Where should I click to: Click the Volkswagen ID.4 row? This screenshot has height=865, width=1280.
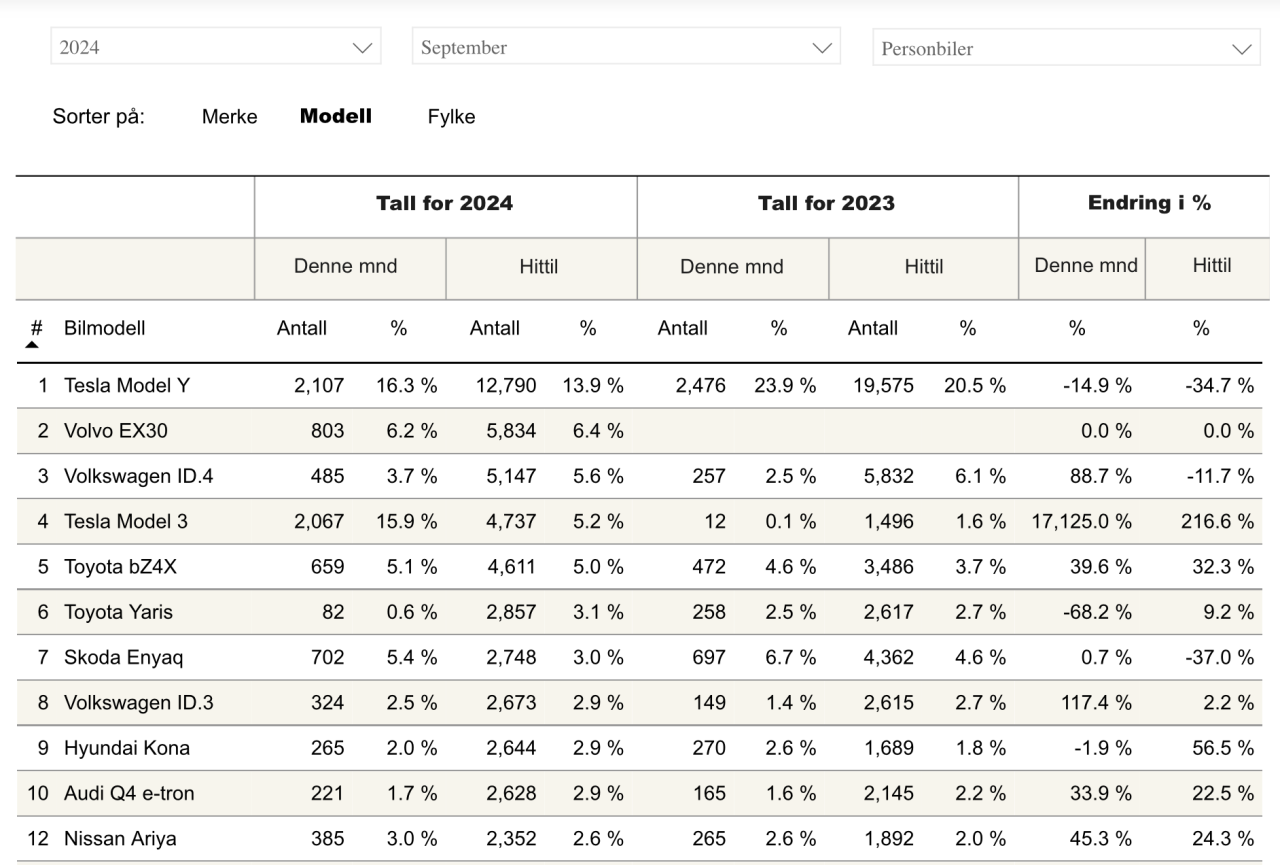tap(138, 477)
